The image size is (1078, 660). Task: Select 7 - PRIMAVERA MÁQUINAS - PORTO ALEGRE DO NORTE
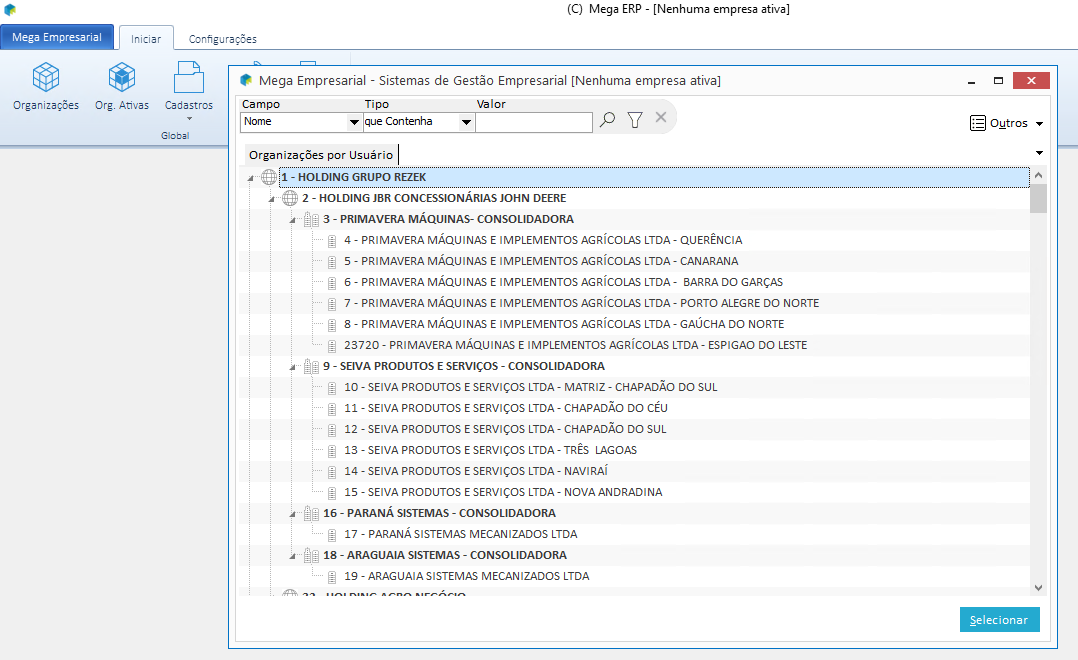[x=582, y=303]
